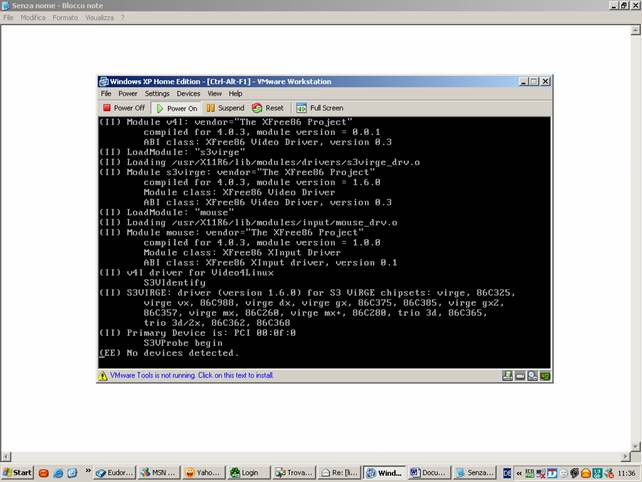Reset the virtual machine from the toolbar

point(268,108)
